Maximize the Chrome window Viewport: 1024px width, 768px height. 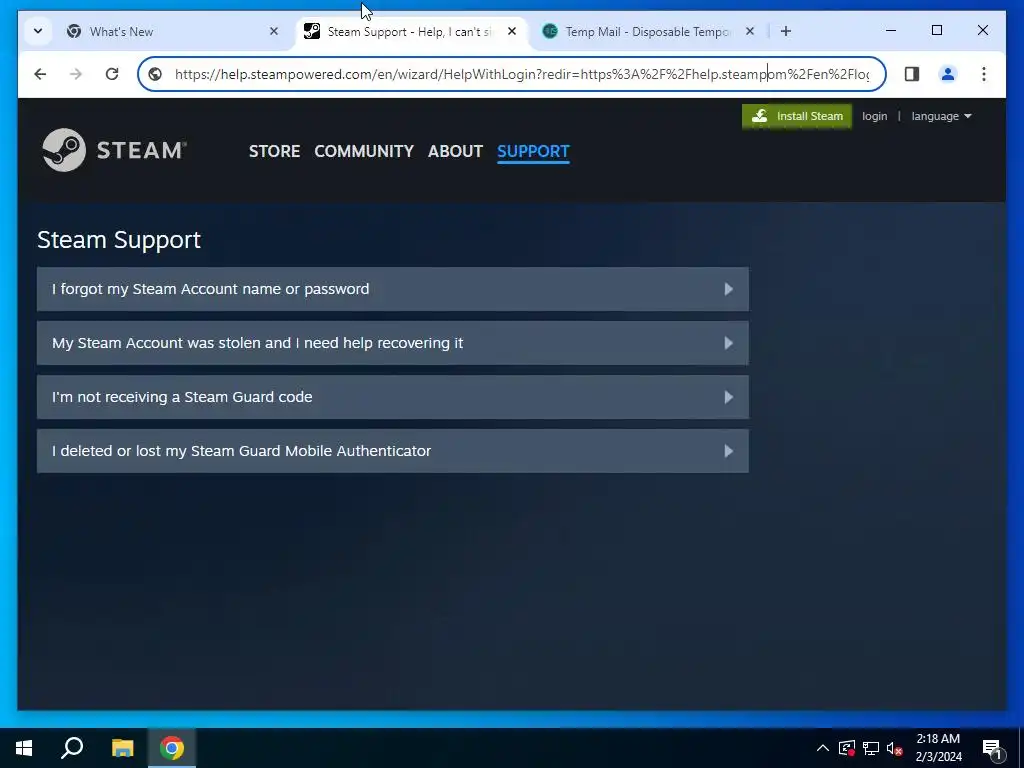coord(936,30)
